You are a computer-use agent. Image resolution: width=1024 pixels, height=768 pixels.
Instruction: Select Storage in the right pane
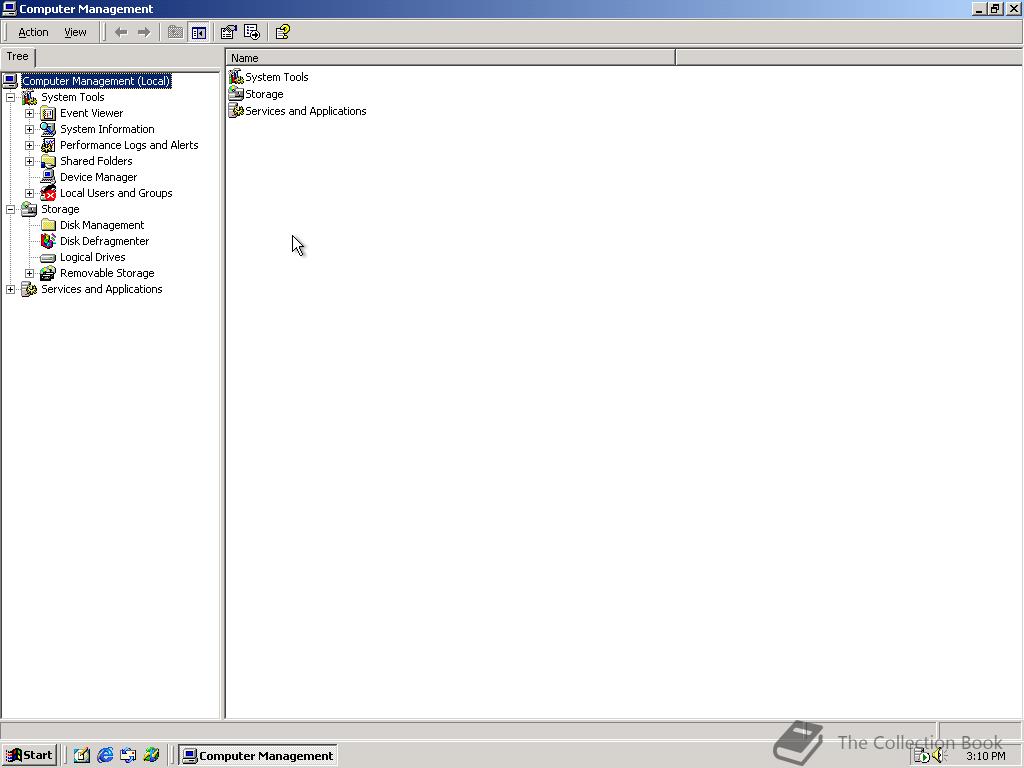[x=264, y=94]
